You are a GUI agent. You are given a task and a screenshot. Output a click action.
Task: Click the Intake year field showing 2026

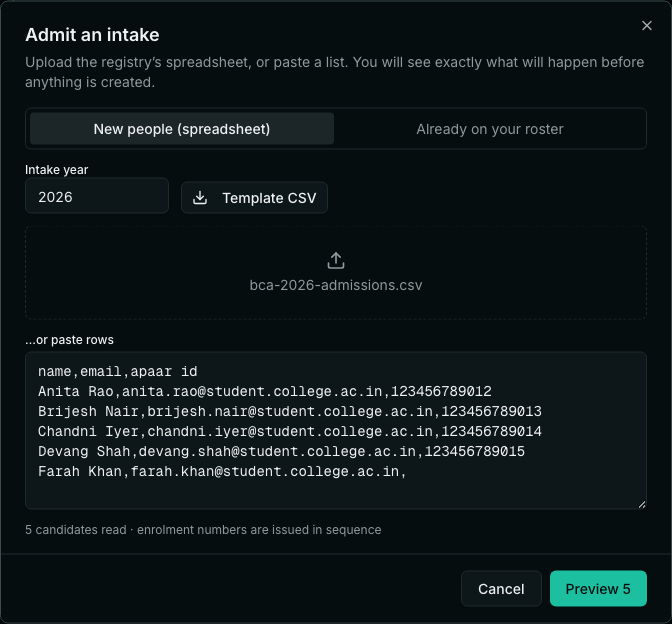(97, 196)
